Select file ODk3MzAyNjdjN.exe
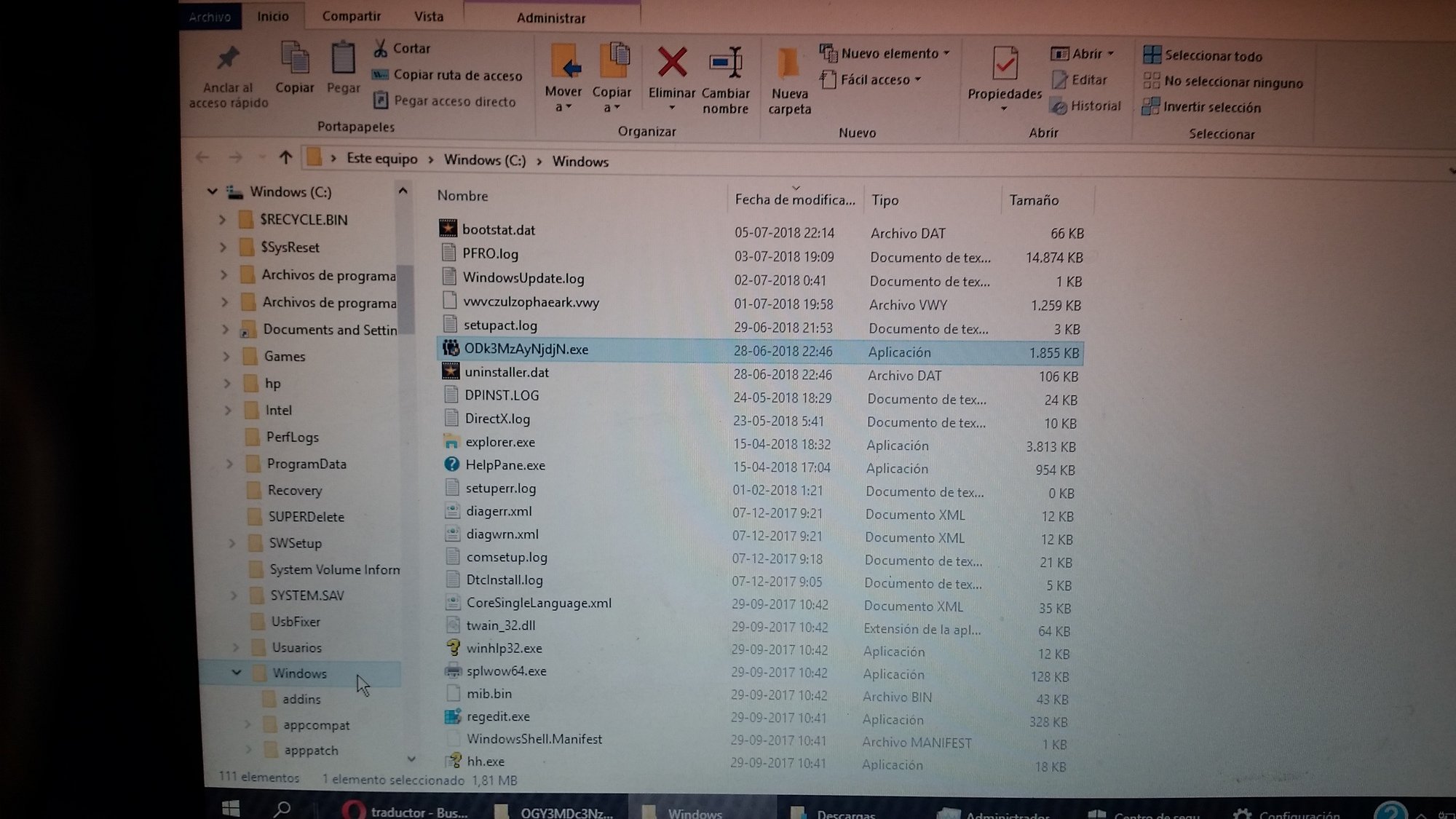Screen dimensions: 1456x819 point(759,350)
